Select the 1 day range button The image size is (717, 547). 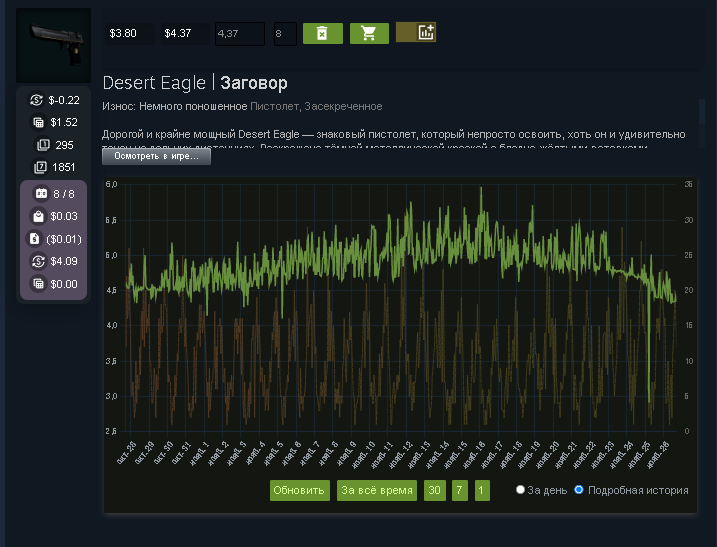(x=482, y=490)
